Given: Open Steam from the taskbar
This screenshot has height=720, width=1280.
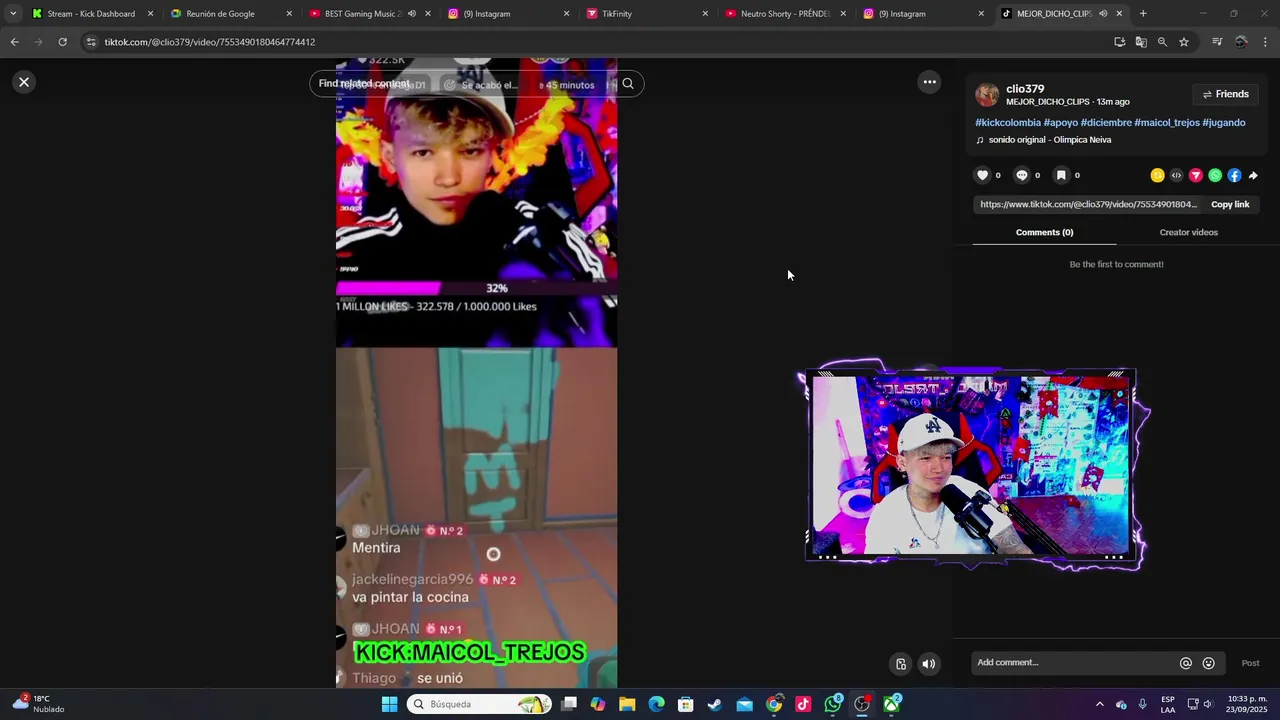Looking at the screenshot, I should [715, 704].
